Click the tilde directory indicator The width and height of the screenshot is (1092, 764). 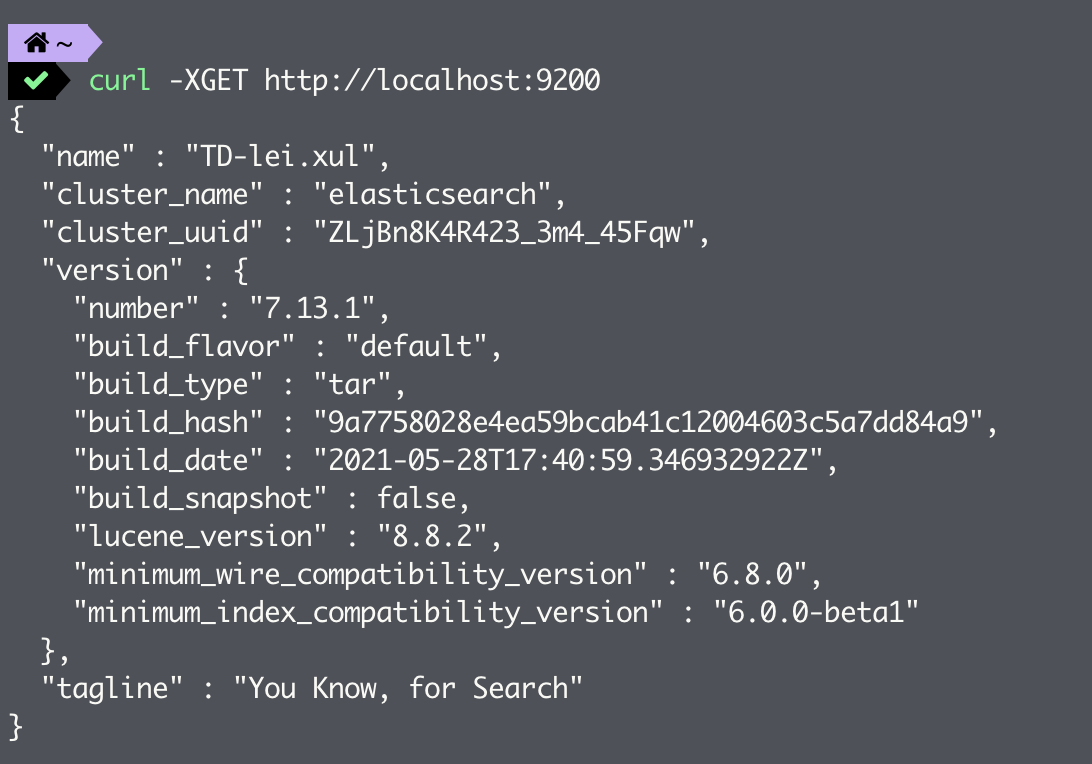(x=64, y=46)
